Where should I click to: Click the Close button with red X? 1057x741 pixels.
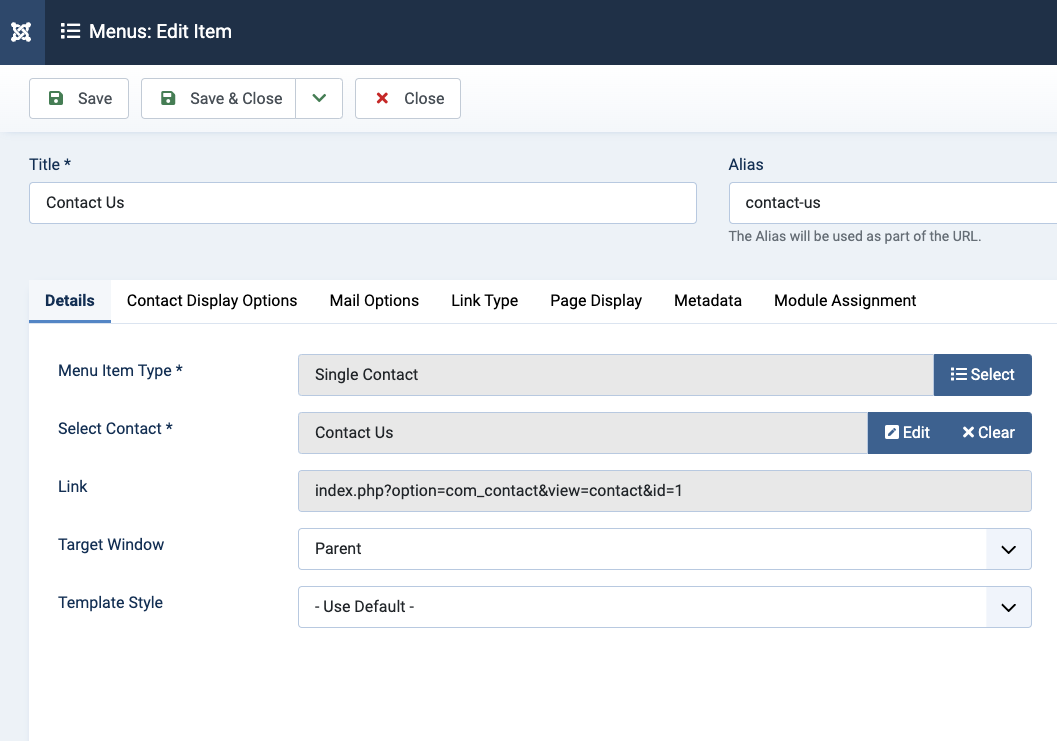tap(408, 98)
